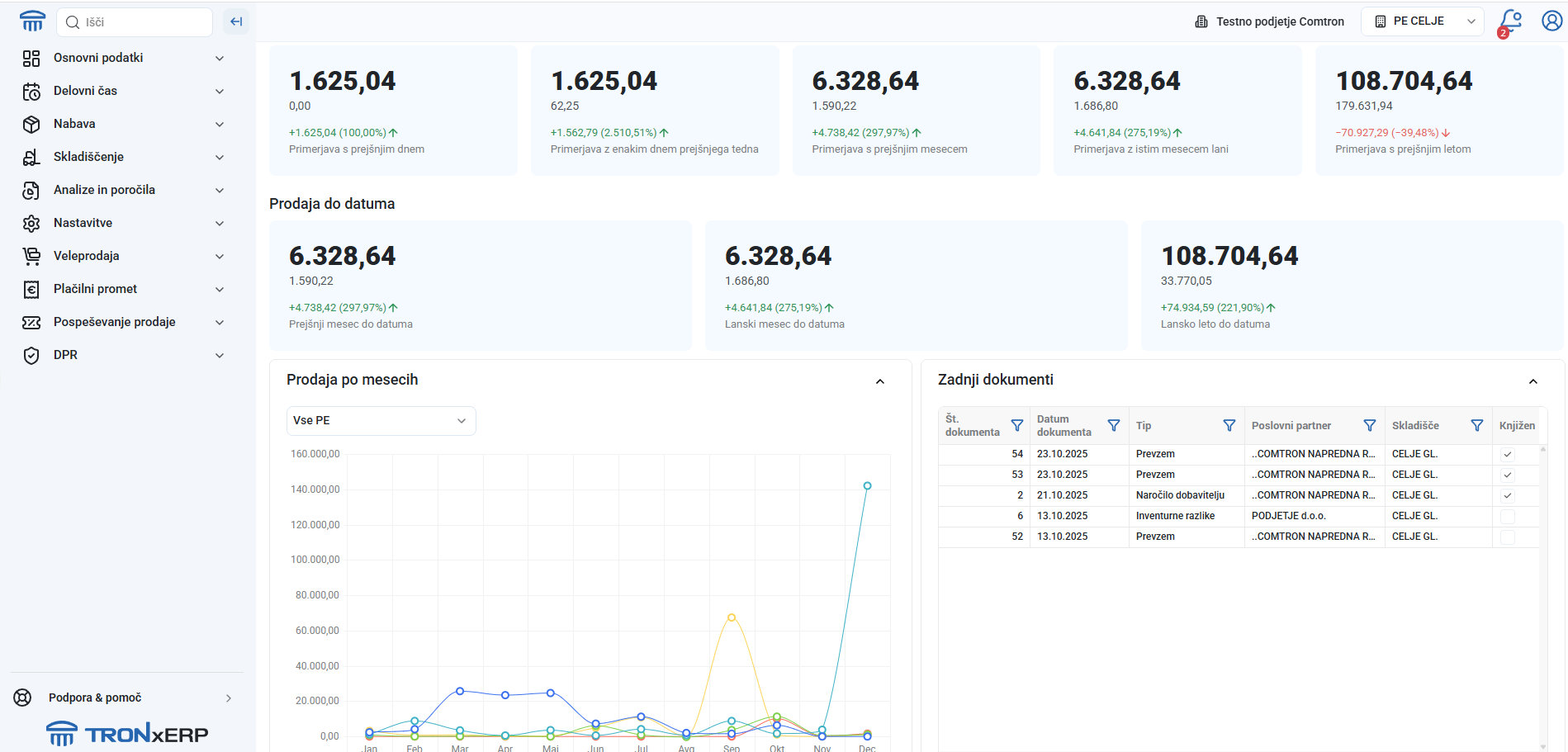This screenshot has height=752, width=1568.
Task: Check Knjižen box for document 52
Action: click(1507, 537)
